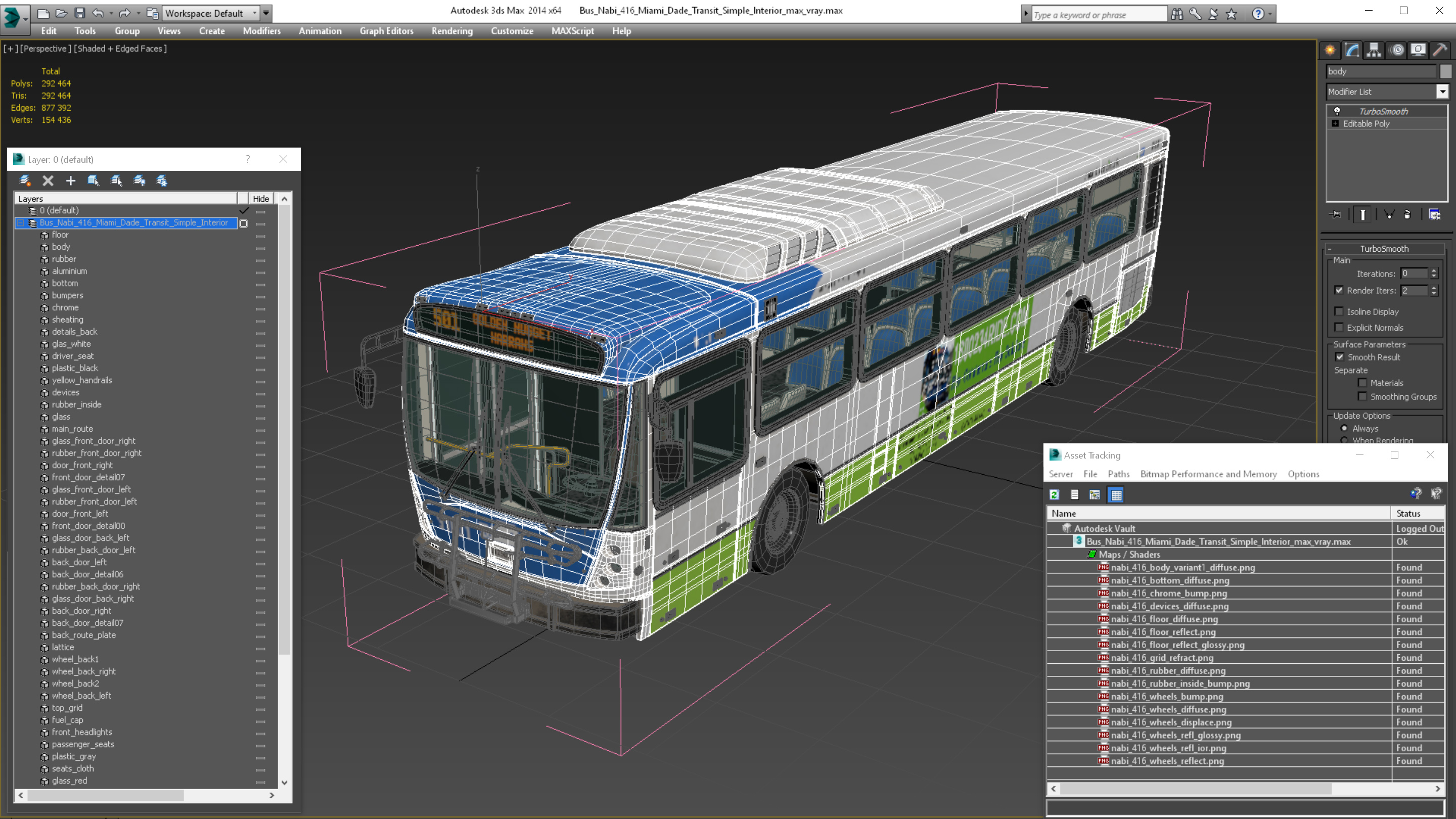Open the Create command panel tab
Image resolution: width=1456 pixels, height=819 pixels.
coord(1330,50)
